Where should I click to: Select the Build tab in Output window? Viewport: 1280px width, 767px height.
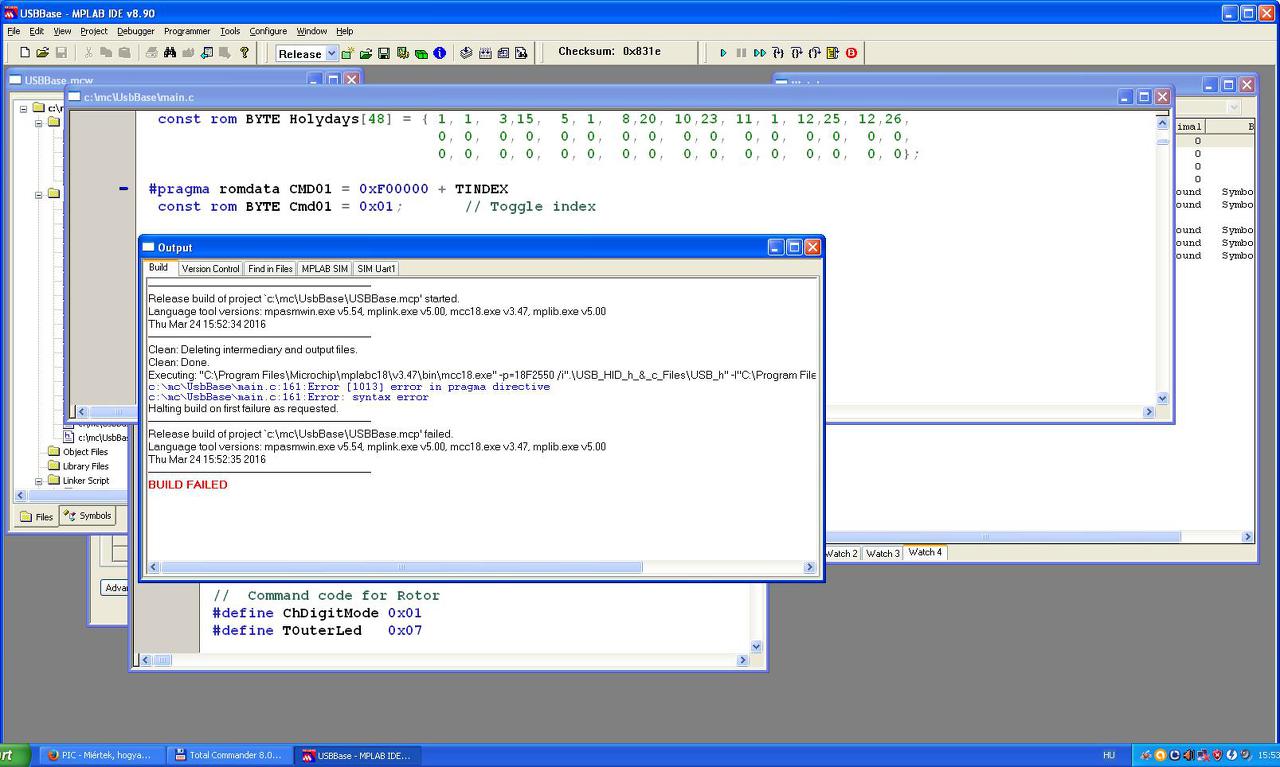tap(159, 267)
